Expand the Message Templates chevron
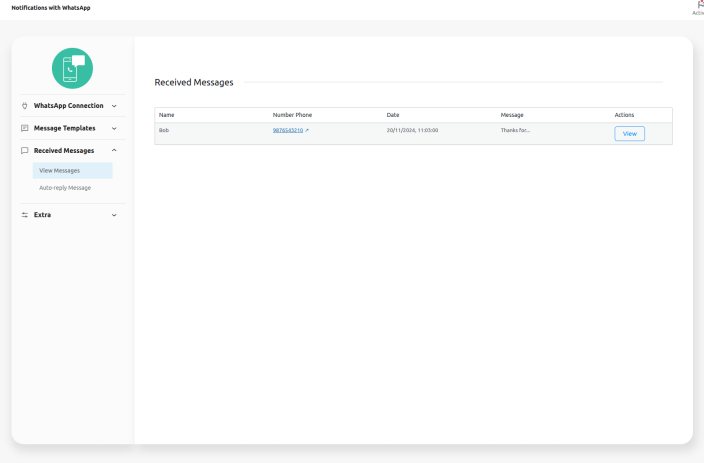704x463 pixels. (114, 128)
